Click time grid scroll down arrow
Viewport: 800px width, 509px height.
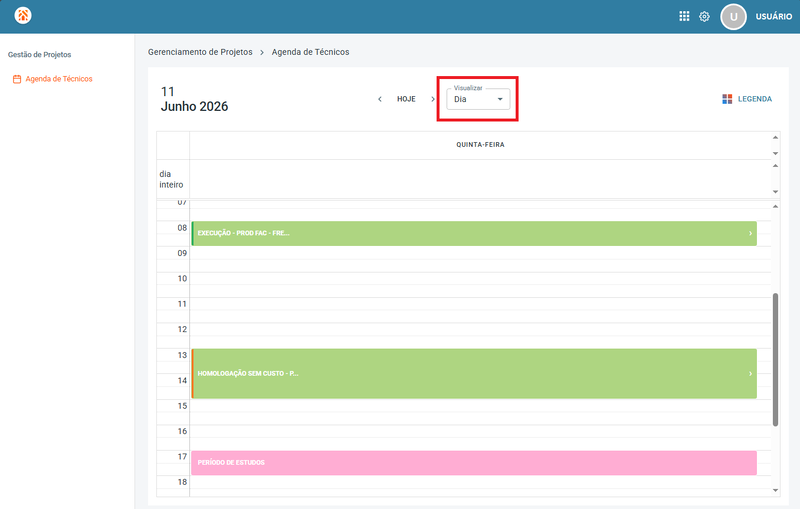point(776,490)
